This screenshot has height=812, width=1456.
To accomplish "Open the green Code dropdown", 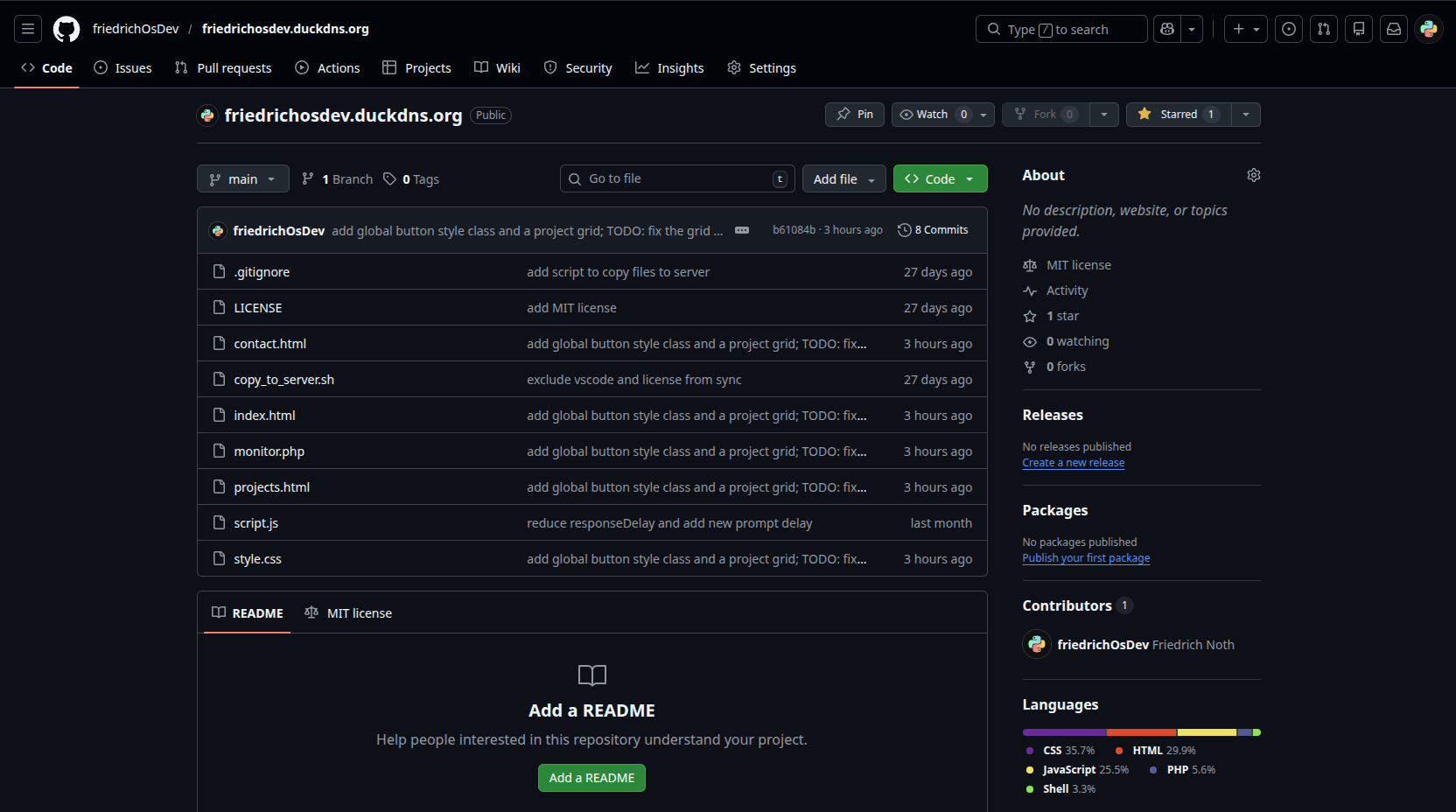I will [x=941, y=179].
